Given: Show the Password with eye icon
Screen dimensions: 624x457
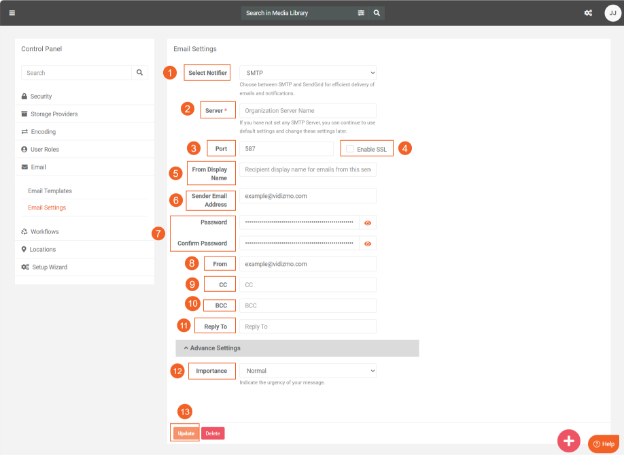Looking at the screenshot, I should pyautogui.click(x=368, y=222).
